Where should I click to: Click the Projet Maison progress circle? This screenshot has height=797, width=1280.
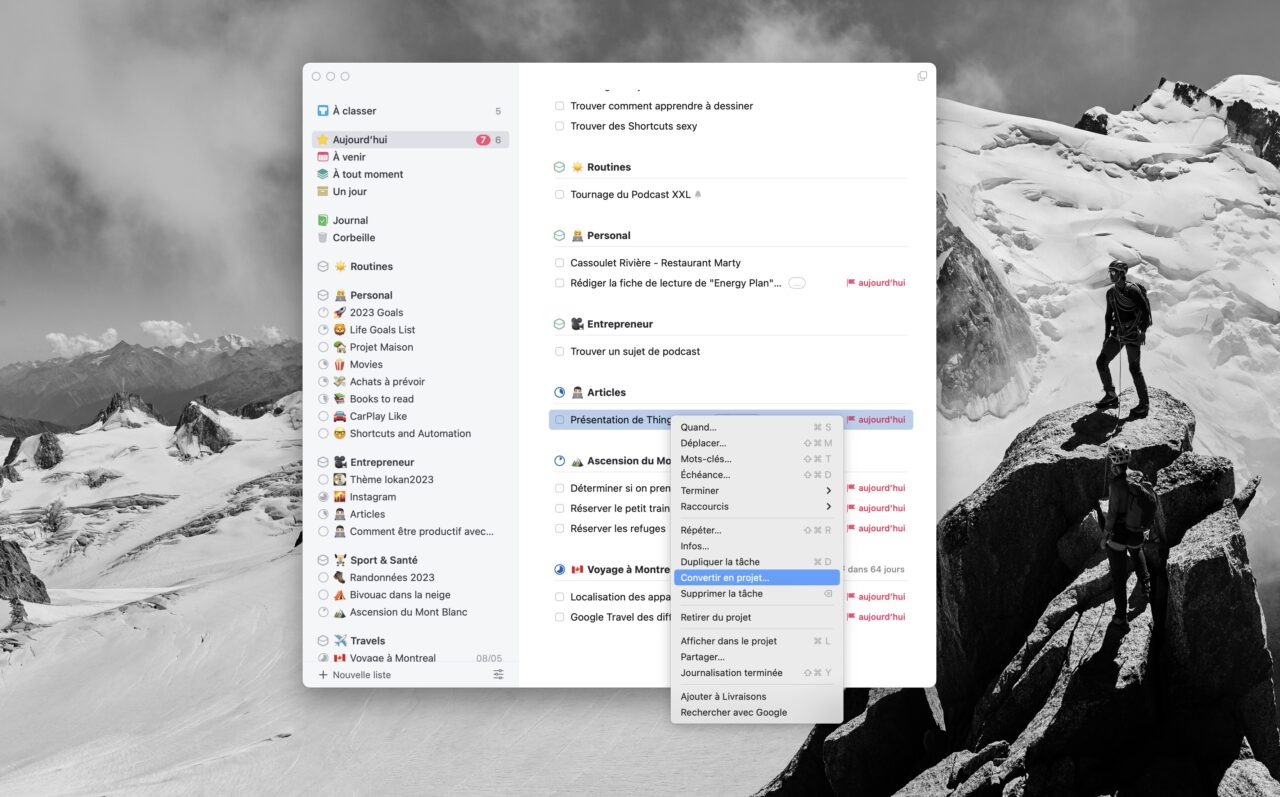pyautogui.click(x=323, y=347)
